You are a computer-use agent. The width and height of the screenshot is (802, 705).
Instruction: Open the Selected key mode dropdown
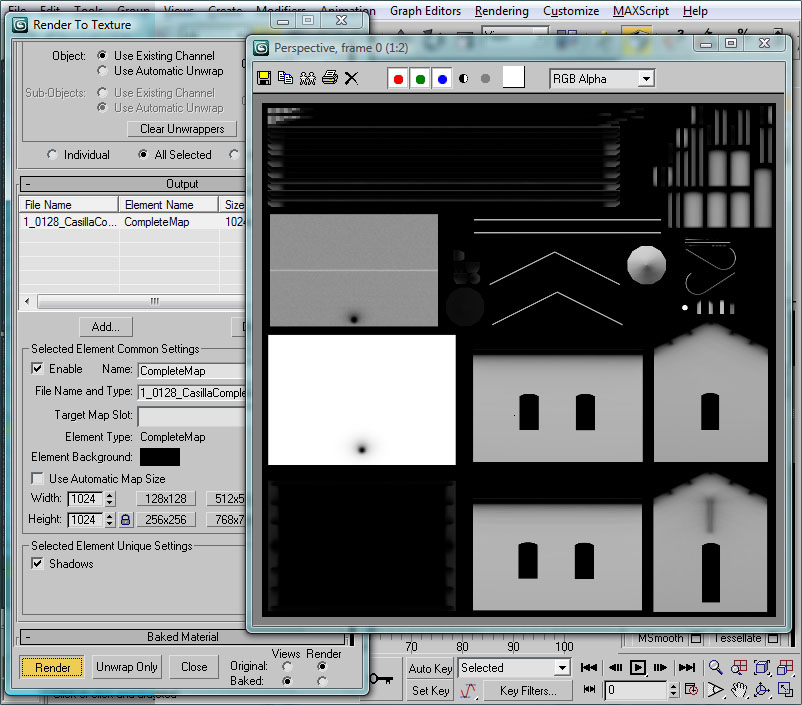560,668
